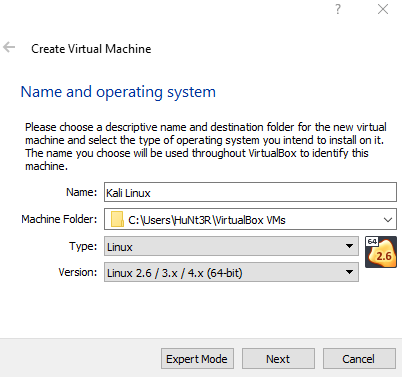Click into the Name field containing Kali Linux

[x=250, y=192]
